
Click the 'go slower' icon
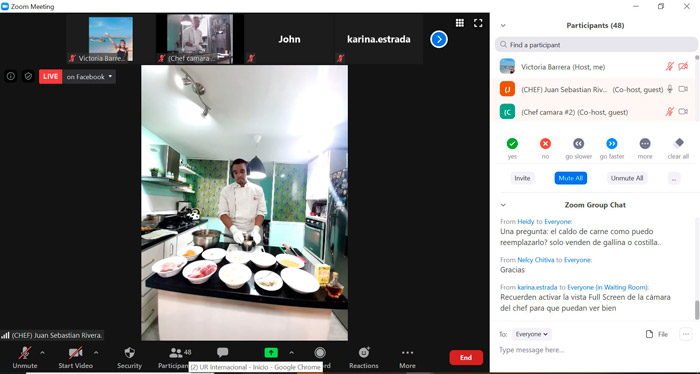(x=579, y=144)
